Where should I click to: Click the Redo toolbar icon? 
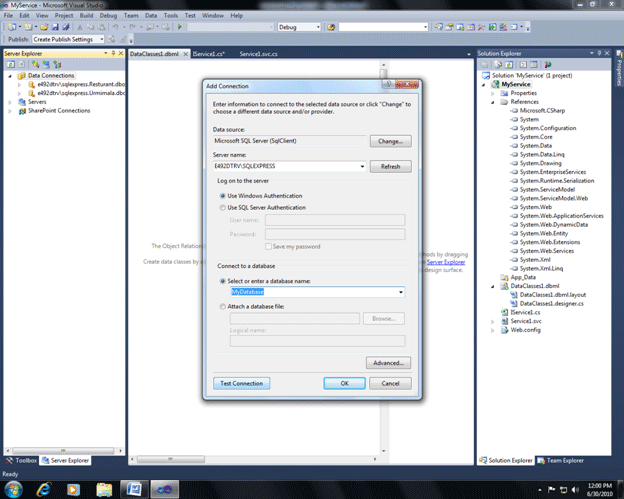pyautogui.click(x=132, y=27)
